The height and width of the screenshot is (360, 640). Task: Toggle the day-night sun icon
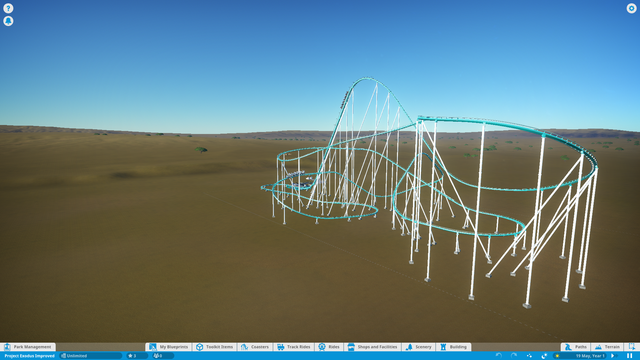click(557, 356)
